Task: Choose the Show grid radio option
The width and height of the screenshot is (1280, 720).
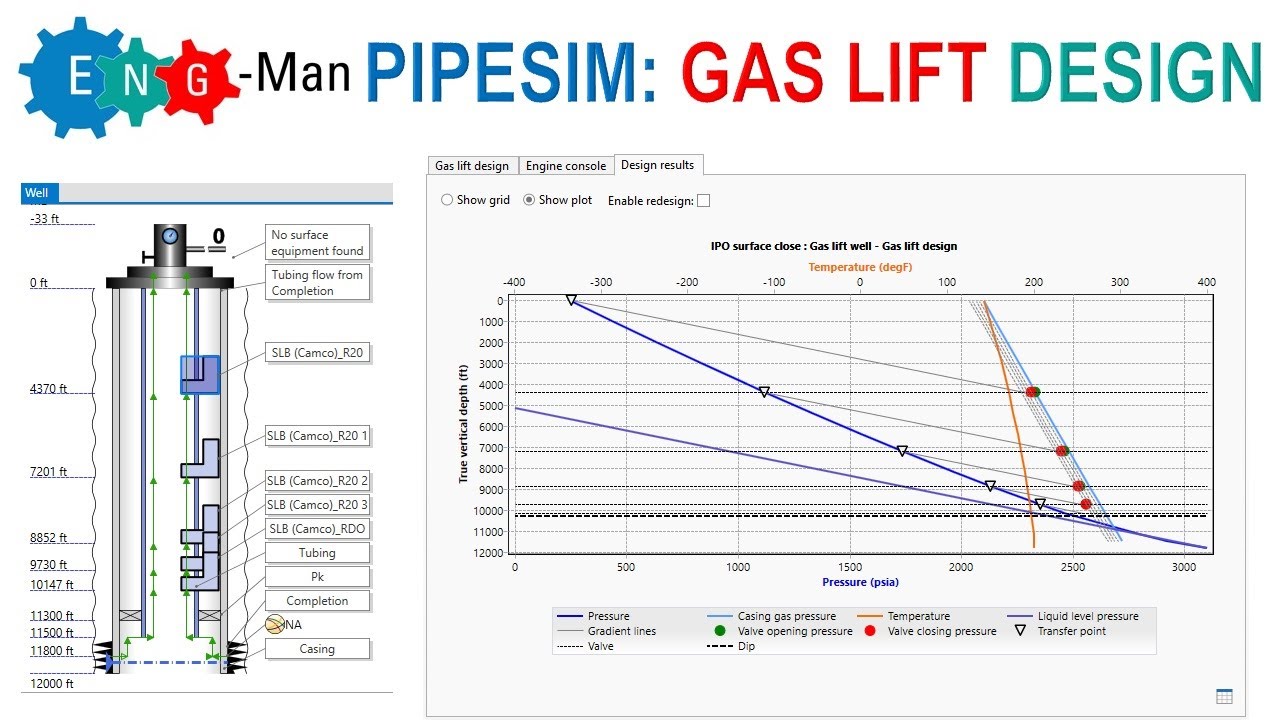Action: 475,200
